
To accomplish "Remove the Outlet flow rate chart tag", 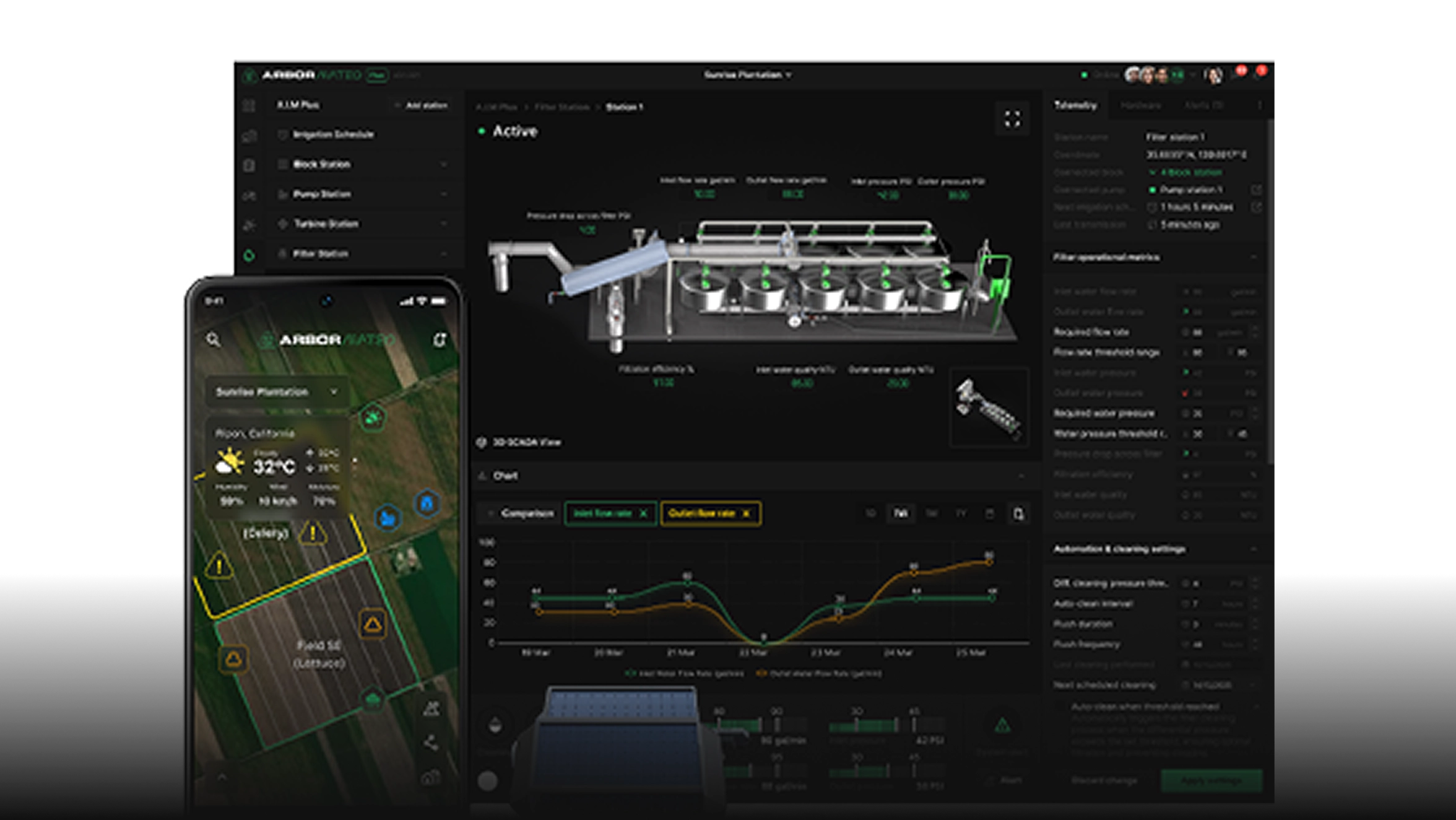I will point(746,513).
